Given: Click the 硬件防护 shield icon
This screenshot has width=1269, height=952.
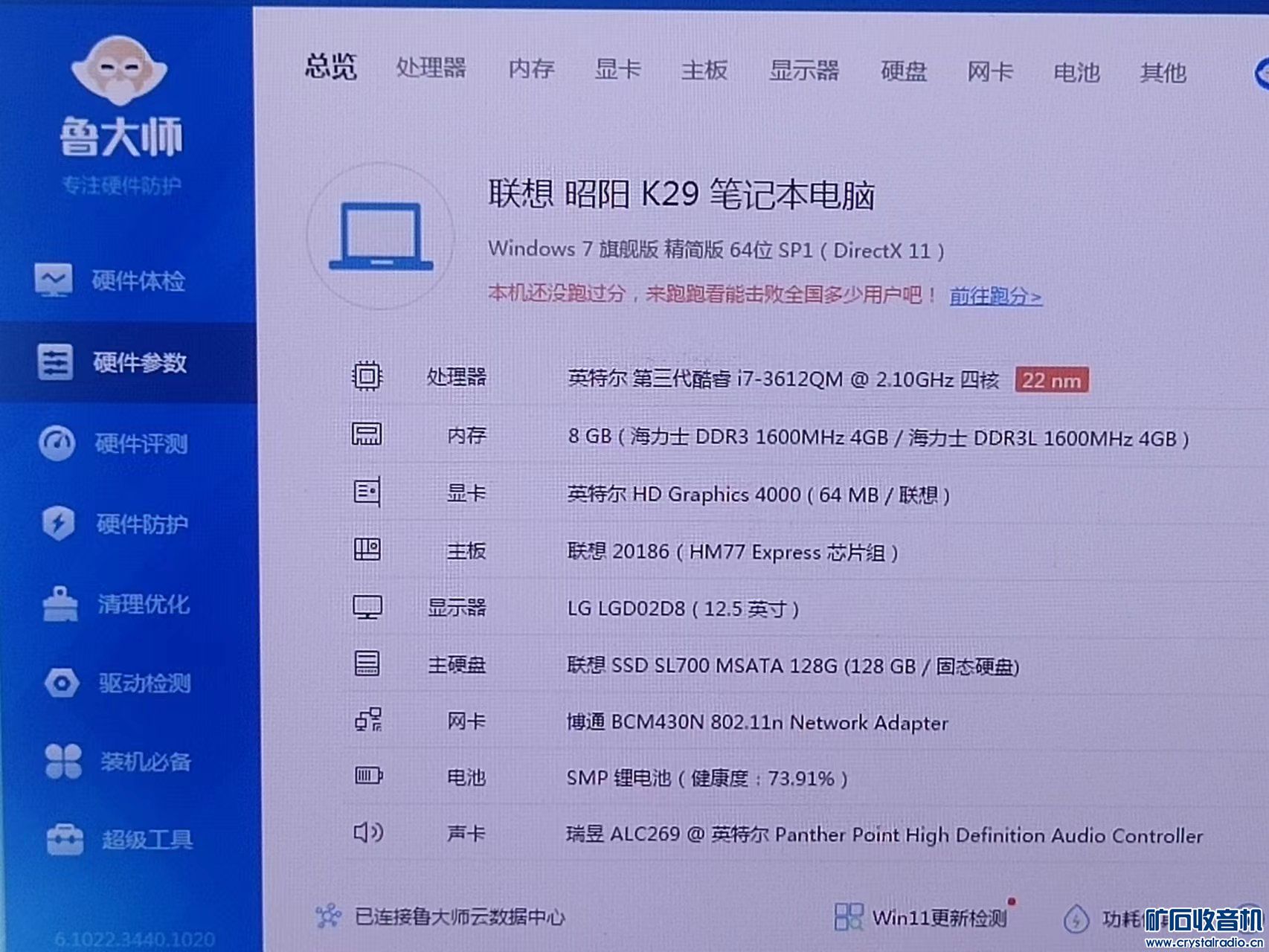Looking at the screenshot, I should pos(58,523).
